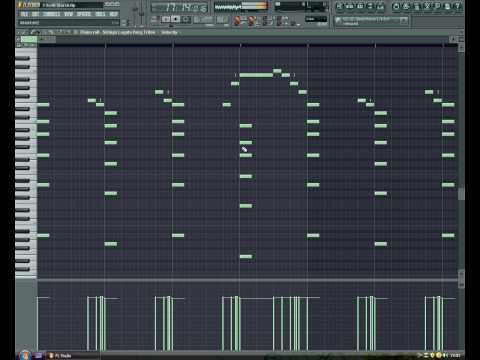
Task: Click the arrow button on news panel
Action: point(404,20)
